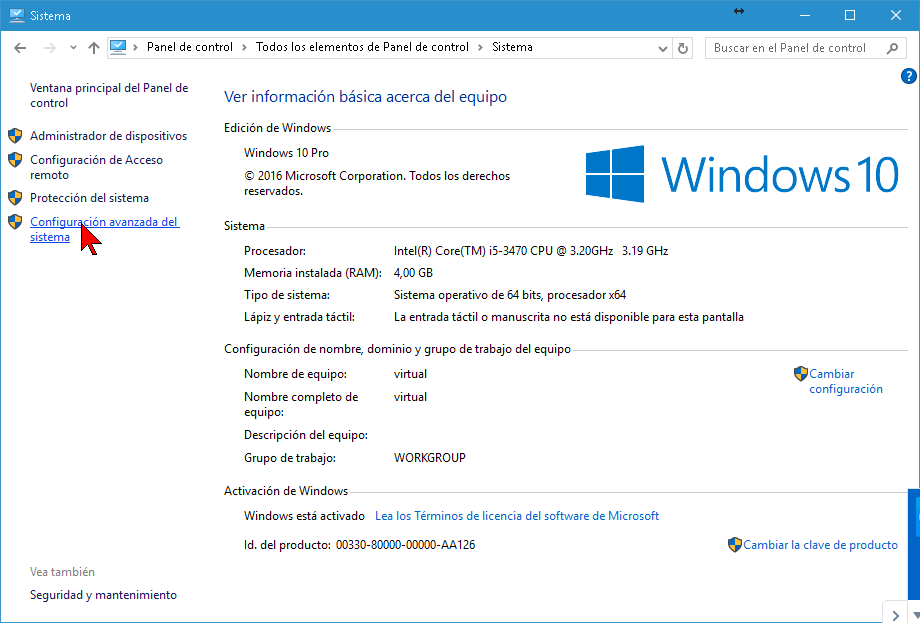920x623 pixels.
Task: Open Configuración avanzada del sistema link
Action: point(104,229)
